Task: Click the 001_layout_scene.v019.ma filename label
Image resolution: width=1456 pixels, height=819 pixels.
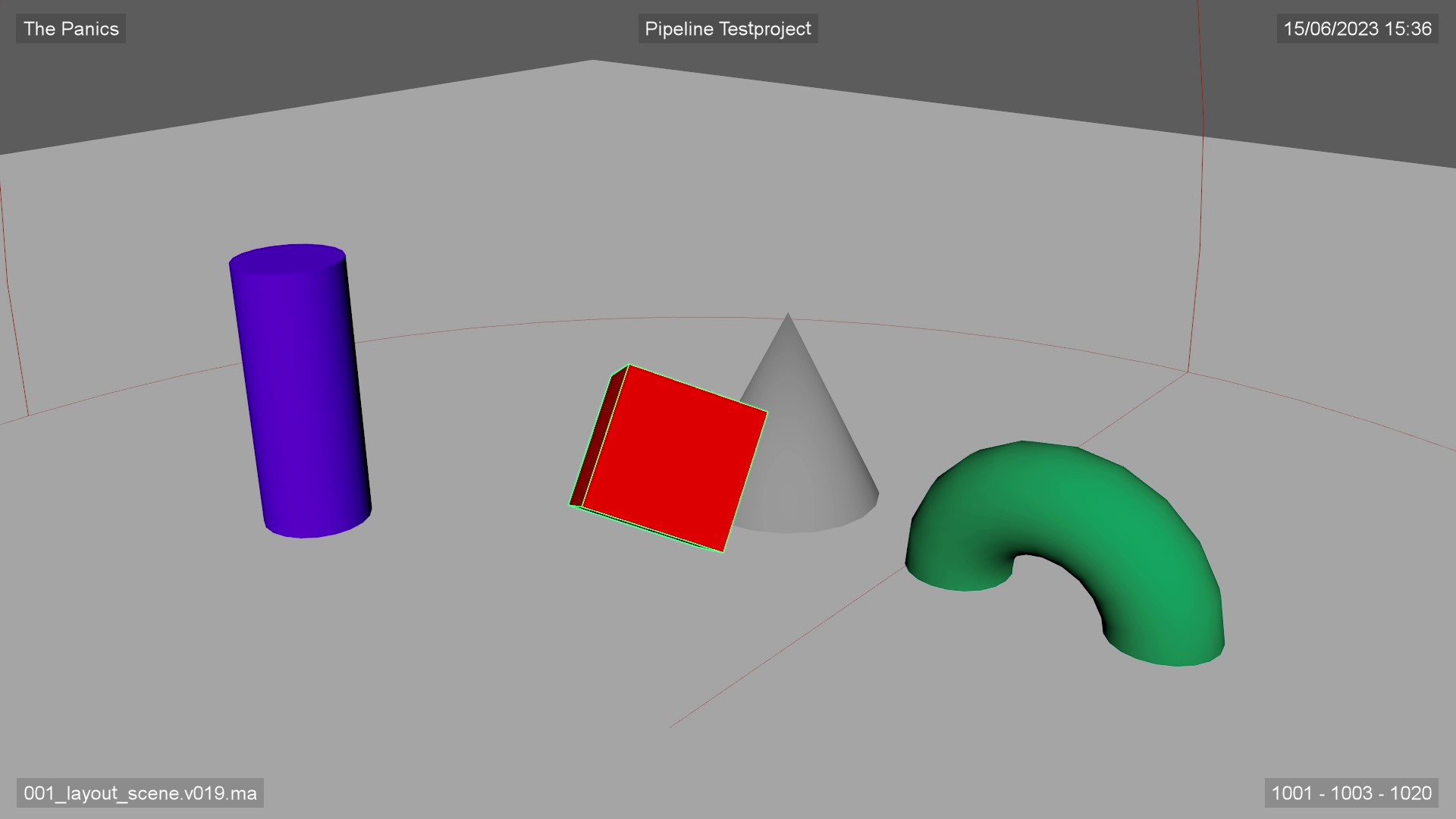Action: 140,793
